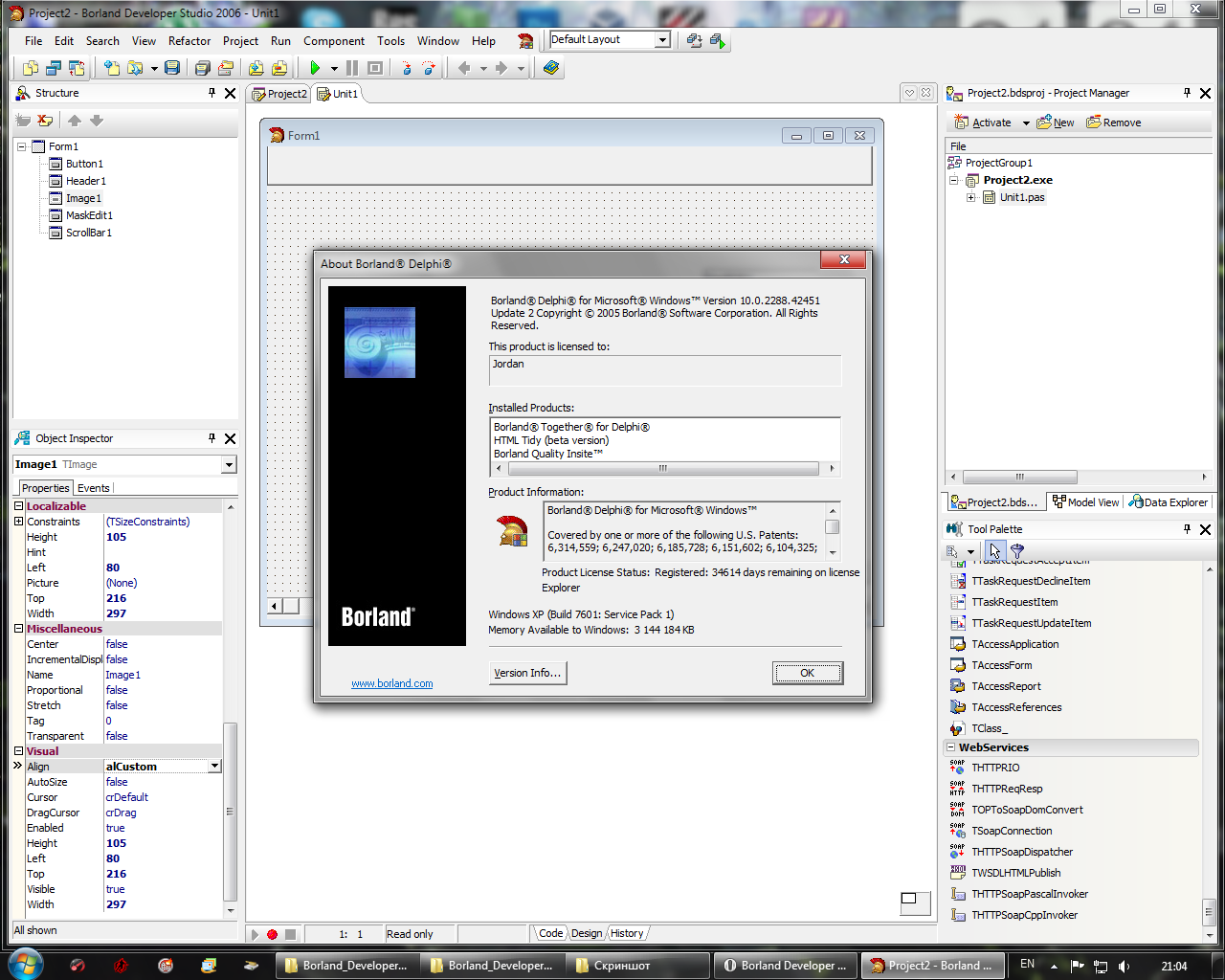Click the Version Info button in About dialog
This screenshot has height=980, width=1225.
[527, 673]
